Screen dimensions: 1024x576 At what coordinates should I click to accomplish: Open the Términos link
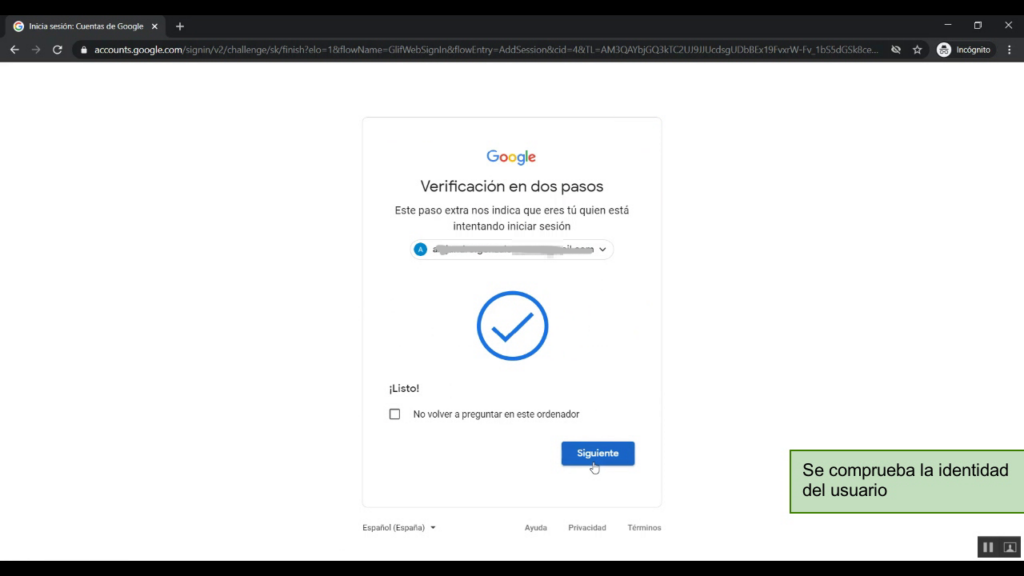(x=644, y=528)
